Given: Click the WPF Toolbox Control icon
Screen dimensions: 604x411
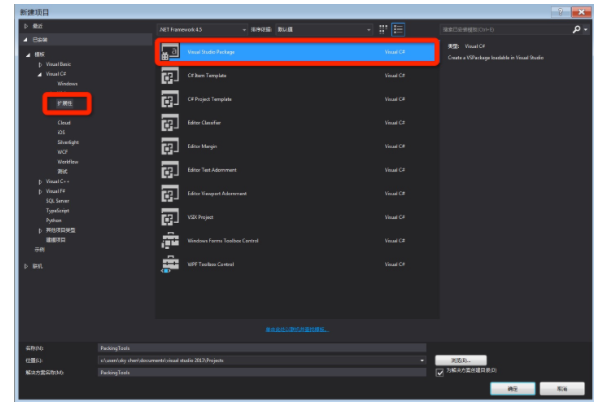Looking at the screenshot, I should point(170,264).
